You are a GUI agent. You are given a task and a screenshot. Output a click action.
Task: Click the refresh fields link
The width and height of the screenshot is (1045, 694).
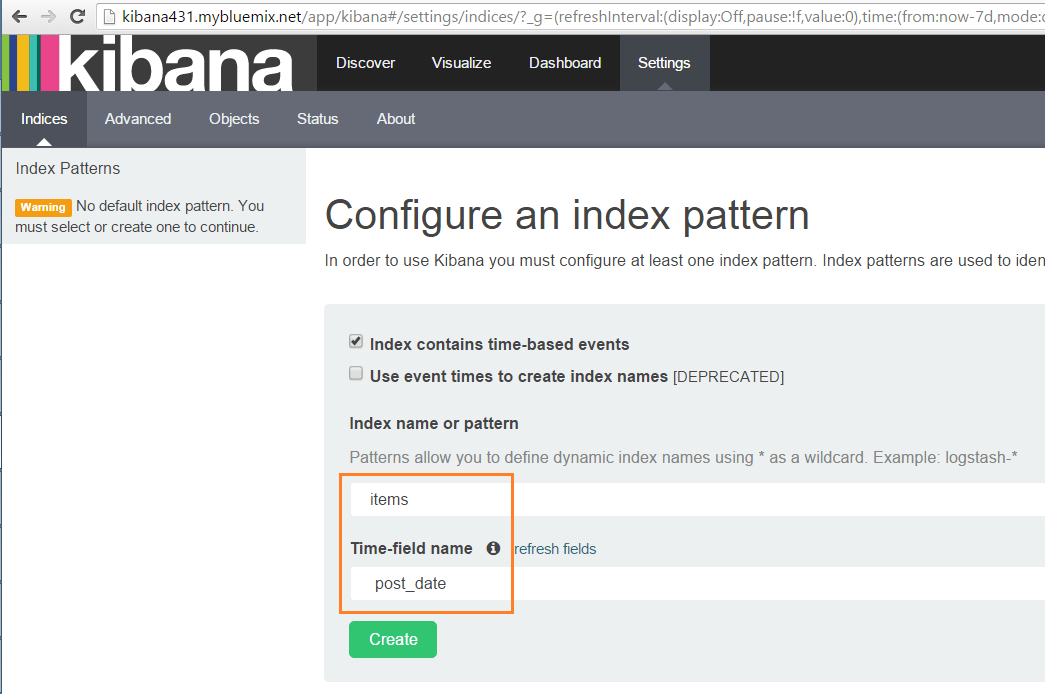point(553,548)
